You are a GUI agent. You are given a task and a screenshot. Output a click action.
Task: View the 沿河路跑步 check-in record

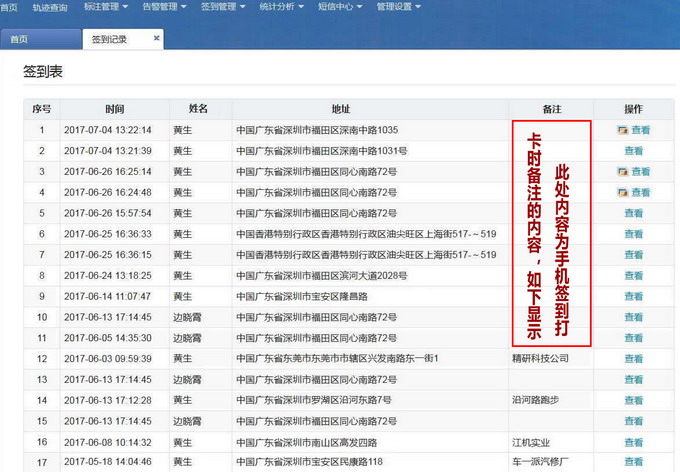point(634,400)
